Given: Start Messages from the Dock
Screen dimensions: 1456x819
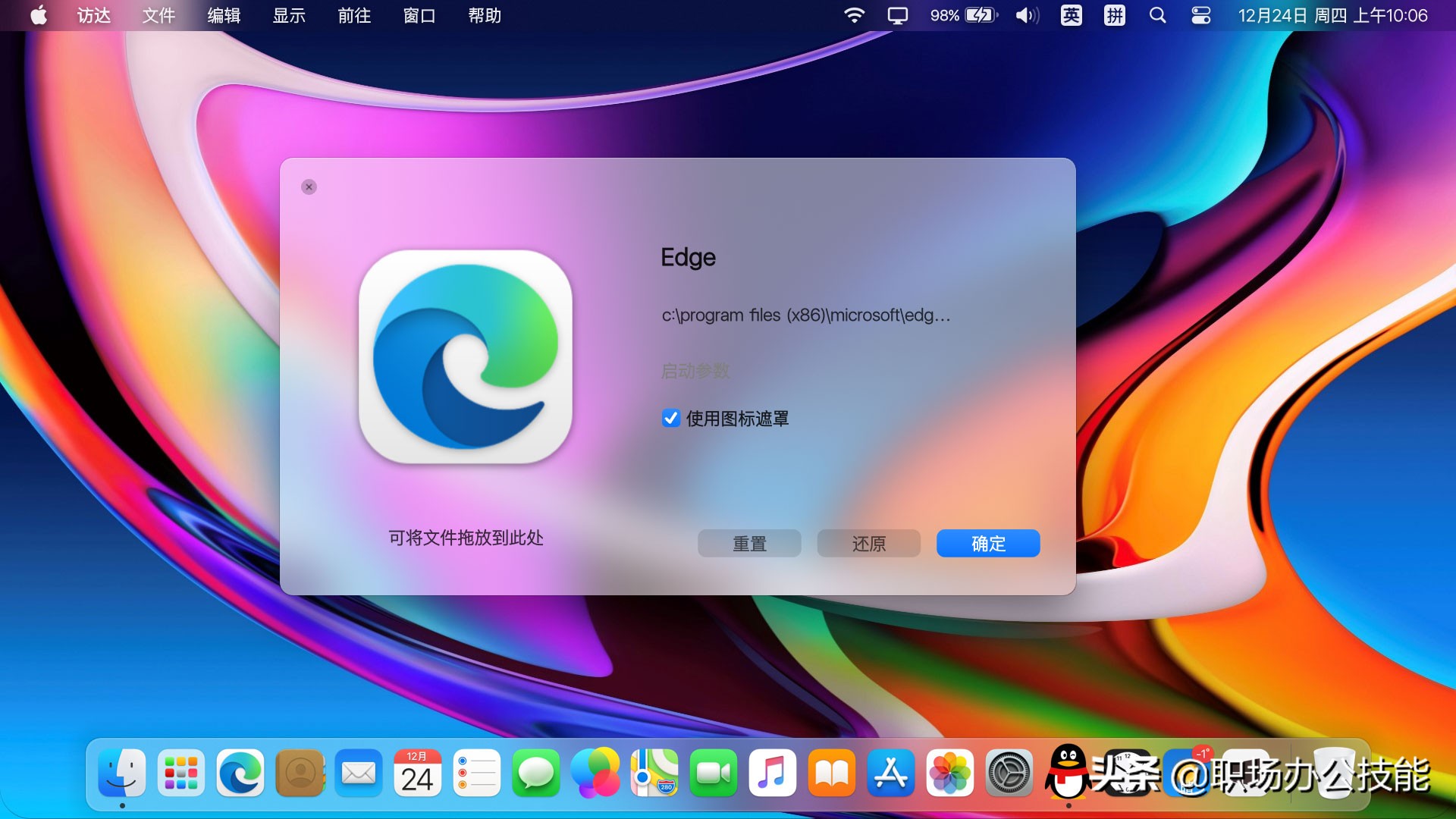Looking at the screenshot, I should click(535, 773).
